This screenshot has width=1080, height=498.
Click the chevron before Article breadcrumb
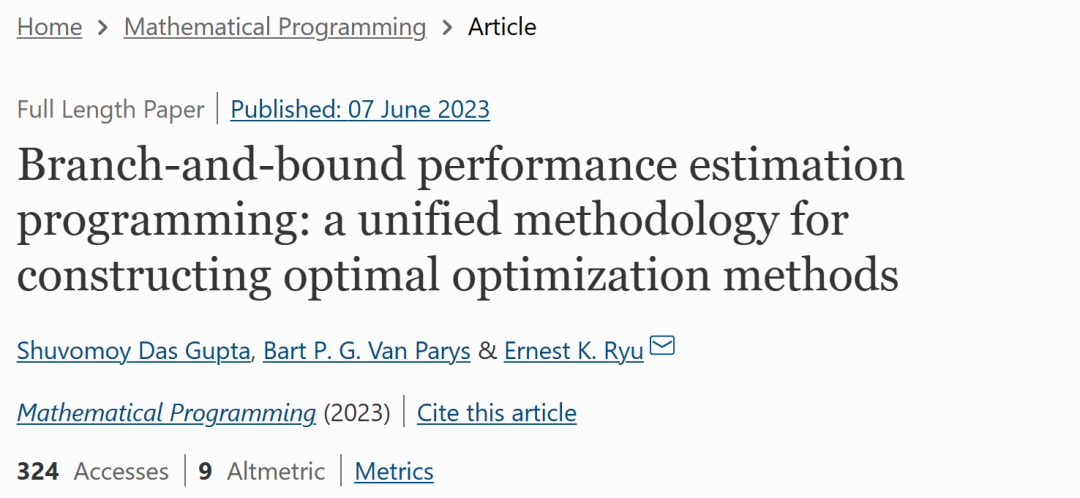[447, 28]
